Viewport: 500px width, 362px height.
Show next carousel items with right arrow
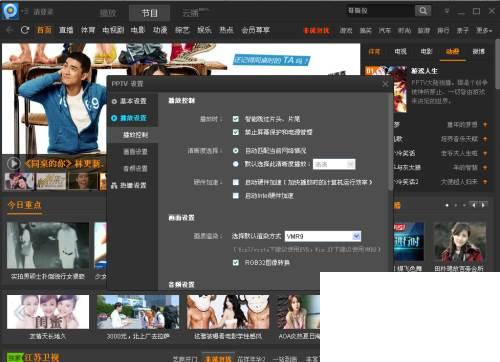[x=483, y=205]
